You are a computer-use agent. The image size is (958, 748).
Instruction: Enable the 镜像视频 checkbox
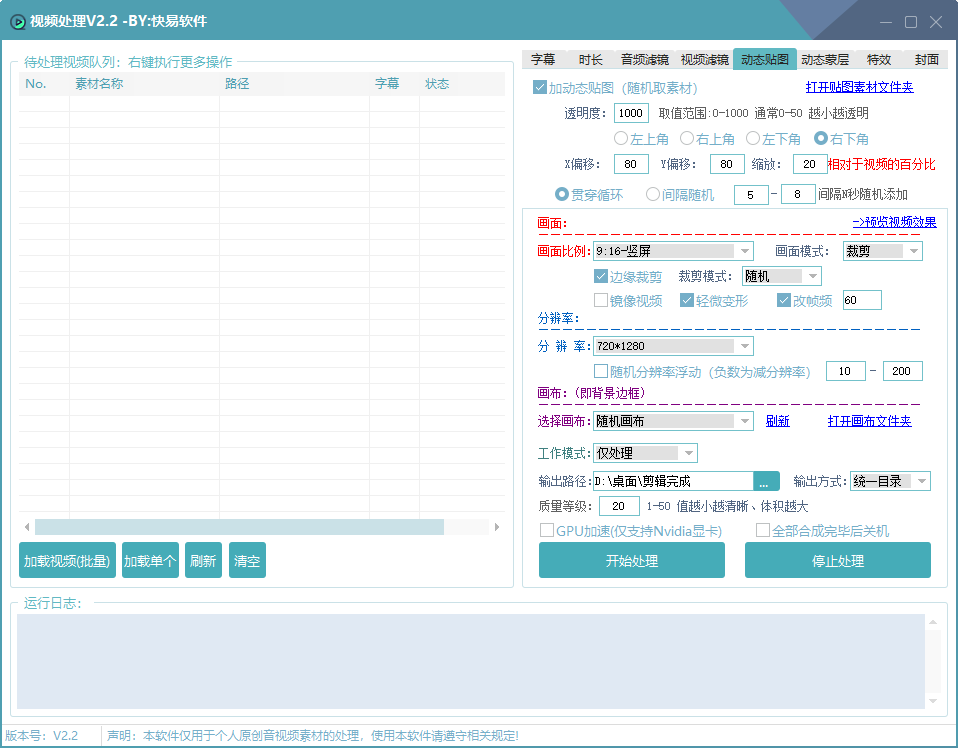tap(602, 300)
